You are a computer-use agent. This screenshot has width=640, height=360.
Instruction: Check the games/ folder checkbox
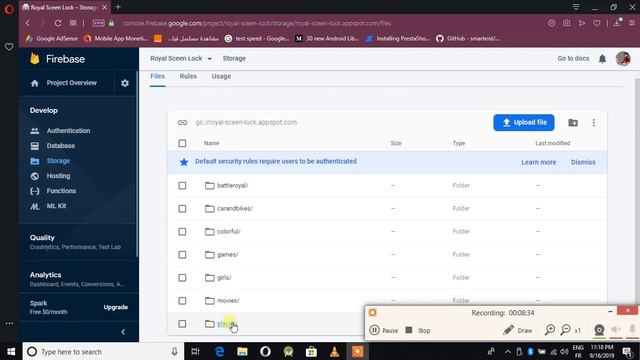[182, 255]
